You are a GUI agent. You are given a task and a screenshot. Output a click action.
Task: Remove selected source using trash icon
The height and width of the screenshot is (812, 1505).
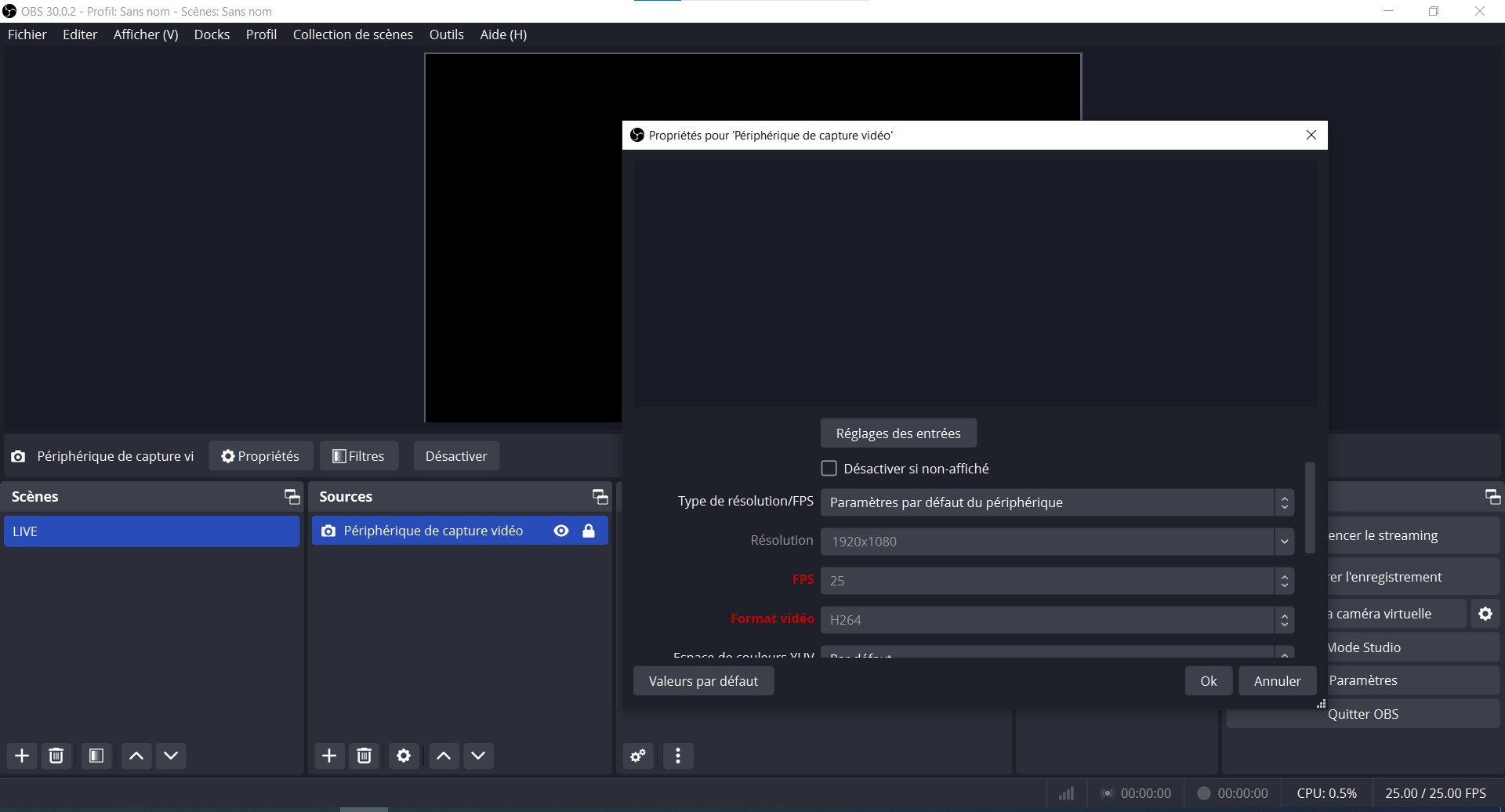click(x=364, y=756)
